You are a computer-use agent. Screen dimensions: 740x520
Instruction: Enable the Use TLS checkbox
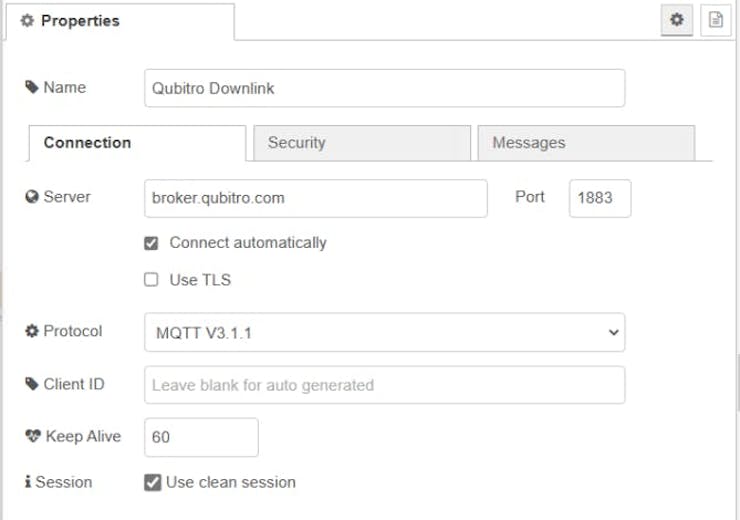(151, 280)
